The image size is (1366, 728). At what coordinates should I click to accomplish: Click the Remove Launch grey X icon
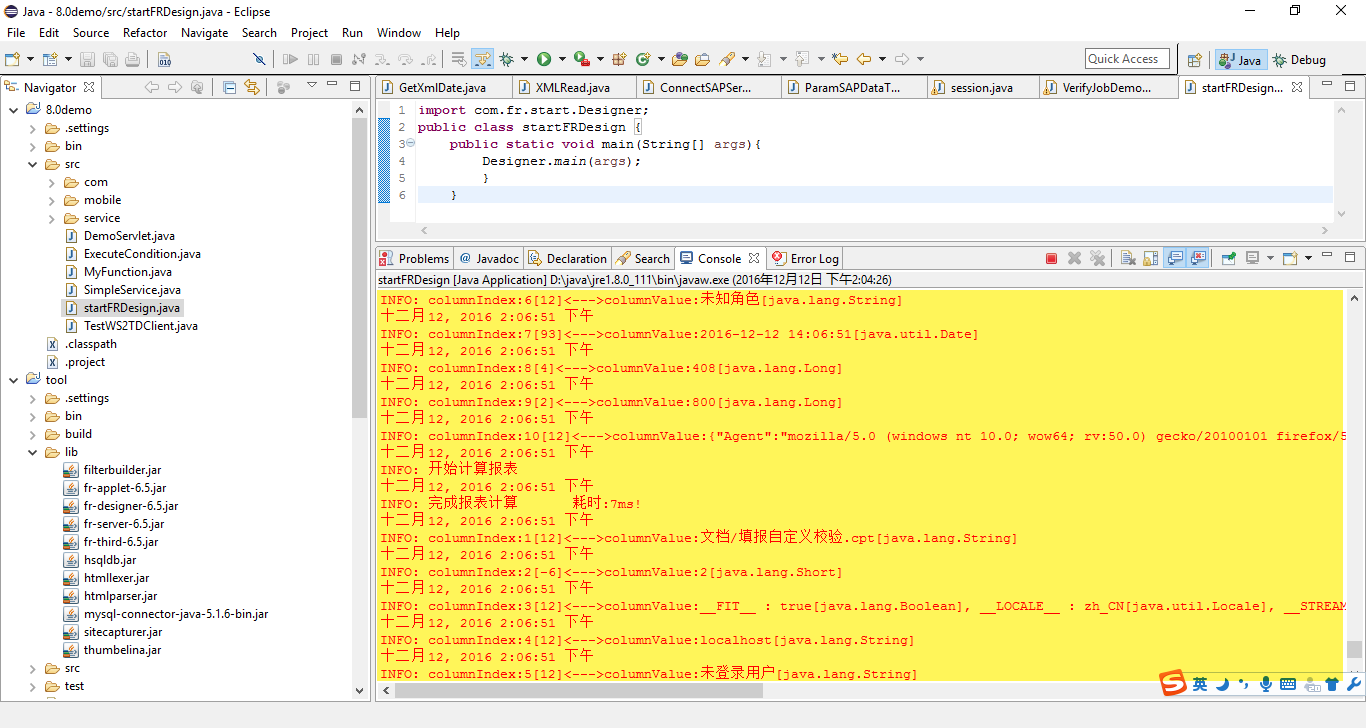coord(1074,258)
